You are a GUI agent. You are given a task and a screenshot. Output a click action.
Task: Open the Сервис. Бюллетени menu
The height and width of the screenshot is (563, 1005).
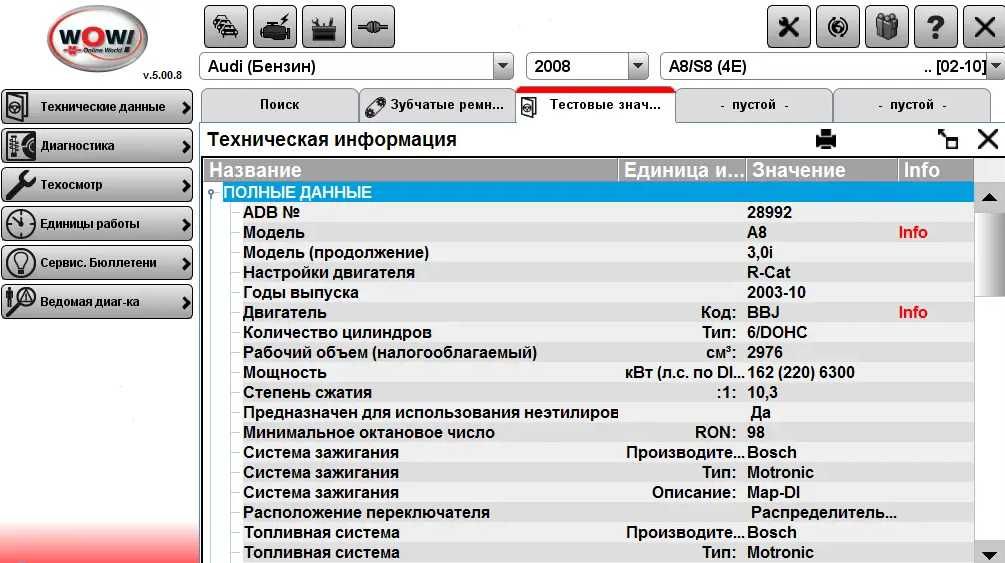coord(97,263)
